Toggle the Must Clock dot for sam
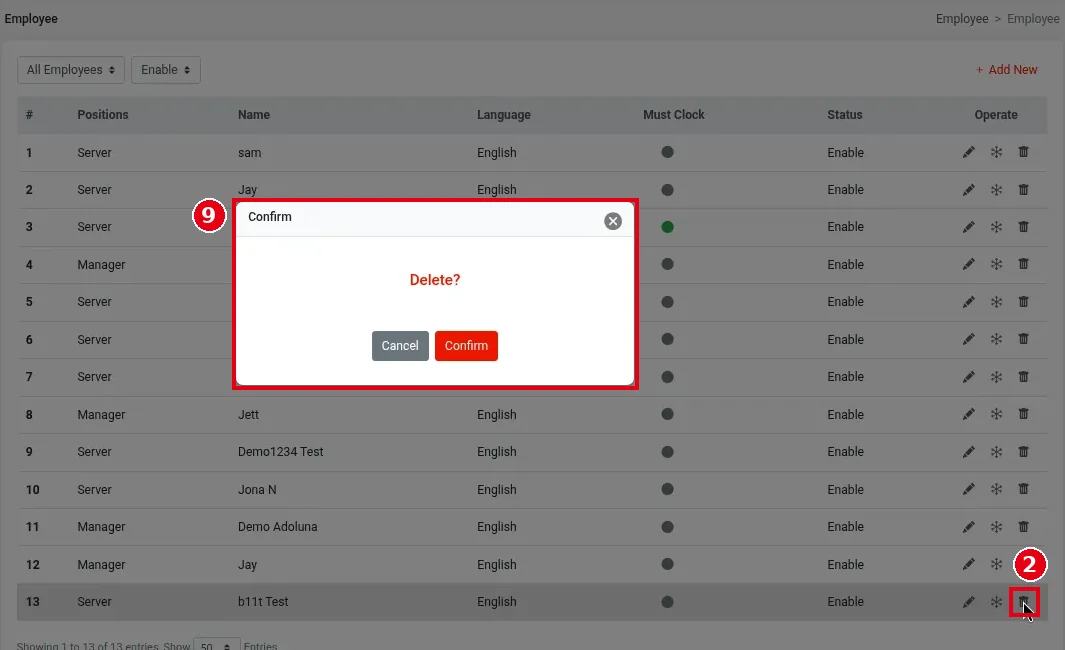This screenshot has height=650, width=1065. [668, 152]
